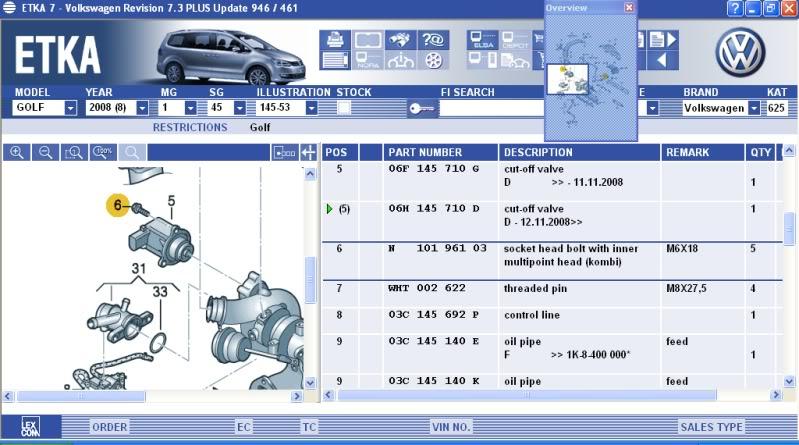Open the binoculars search tool
The height and width of the screenshot is (445, 799).
point(401,40)
